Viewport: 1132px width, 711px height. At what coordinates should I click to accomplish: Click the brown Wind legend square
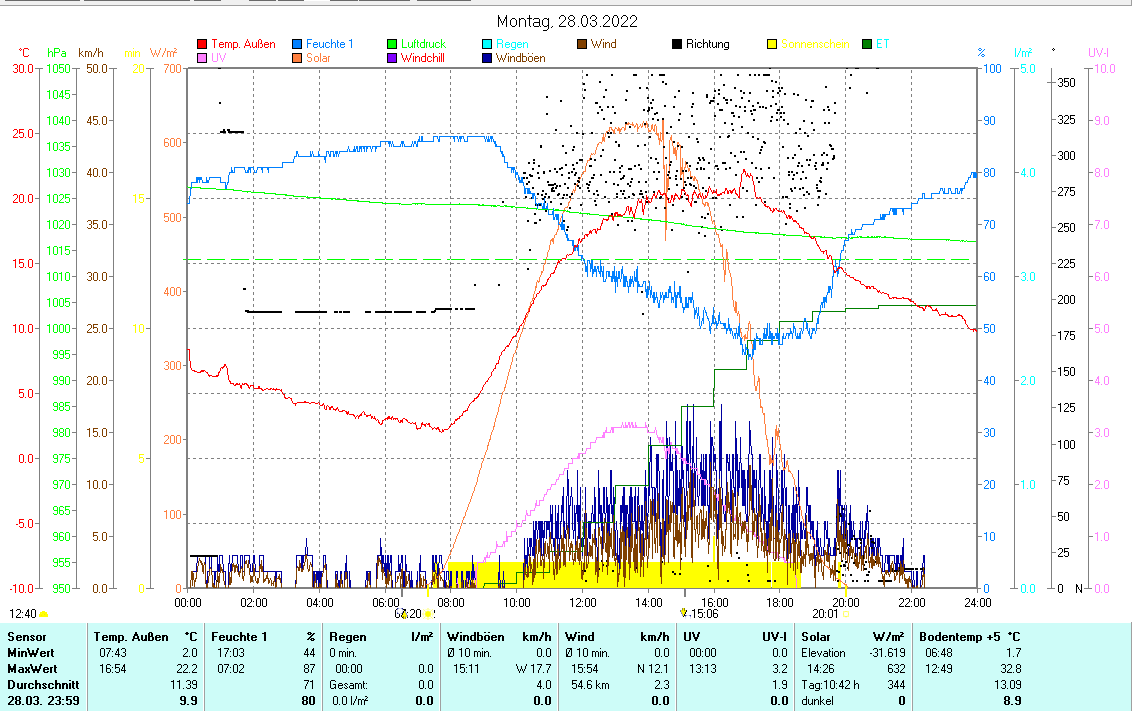tap(582, 44)
